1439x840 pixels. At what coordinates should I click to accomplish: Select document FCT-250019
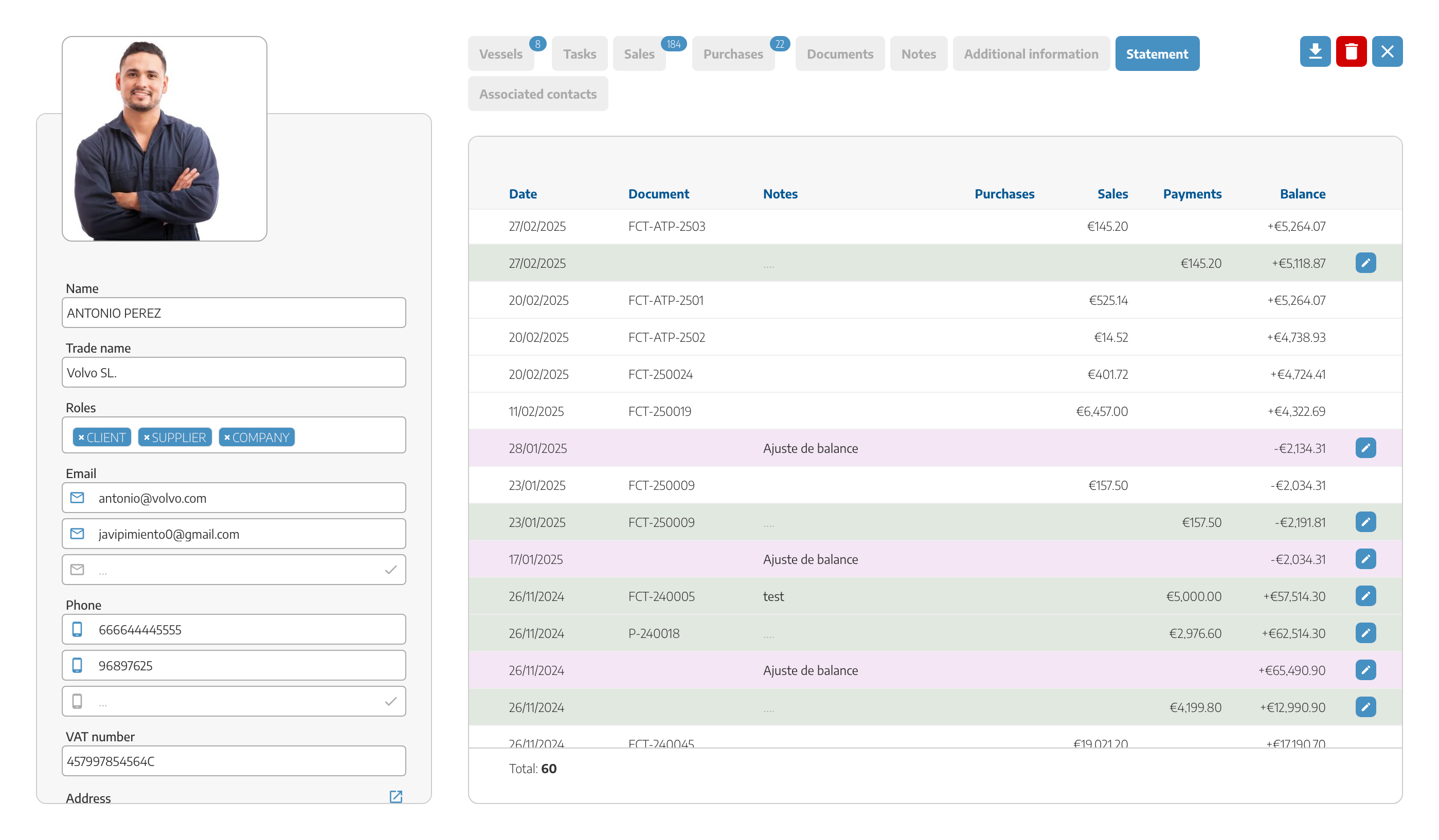tap(659, 411)
